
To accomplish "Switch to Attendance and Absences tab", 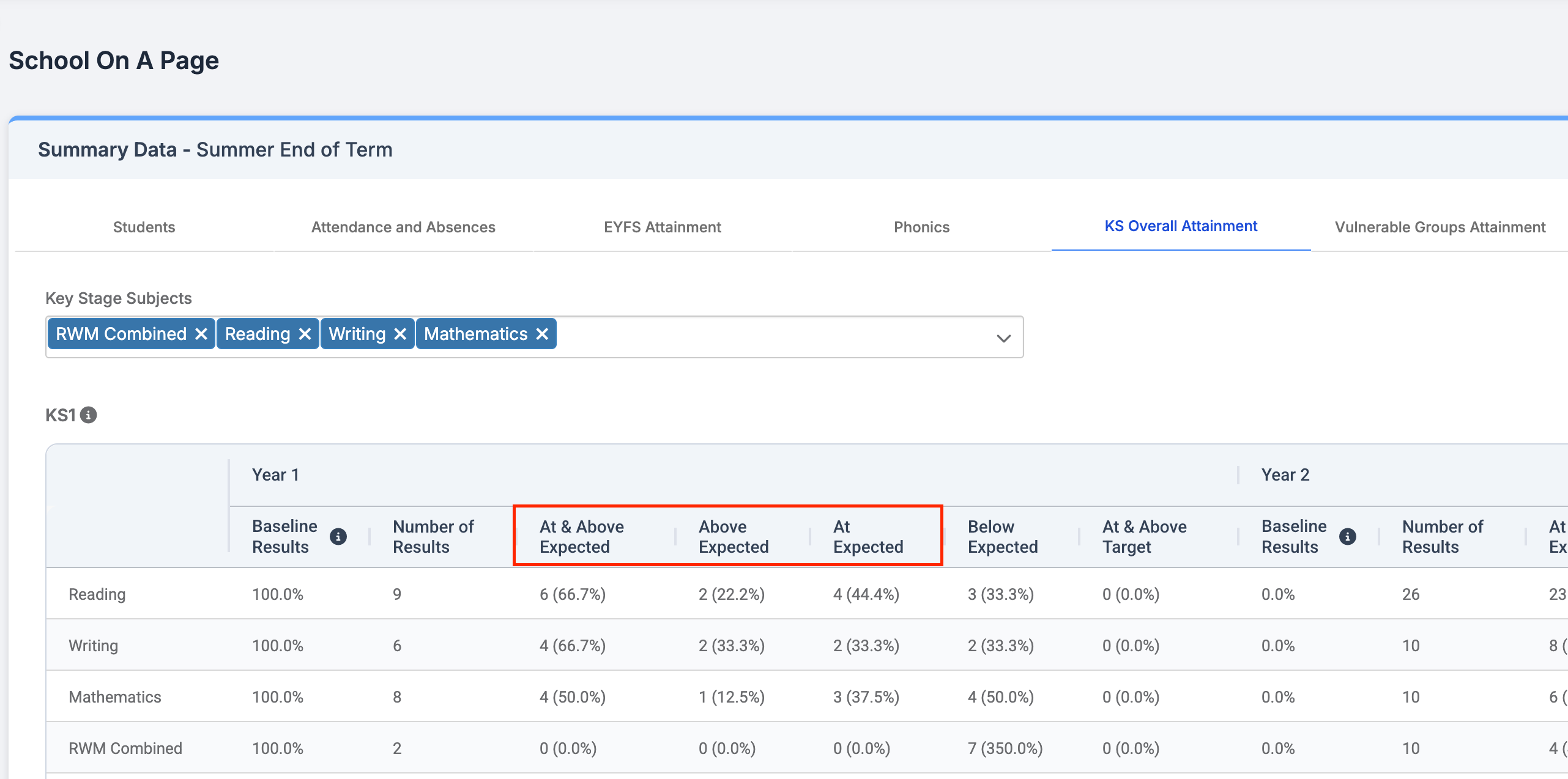I will pyautogui.click(x=403, y=227).
